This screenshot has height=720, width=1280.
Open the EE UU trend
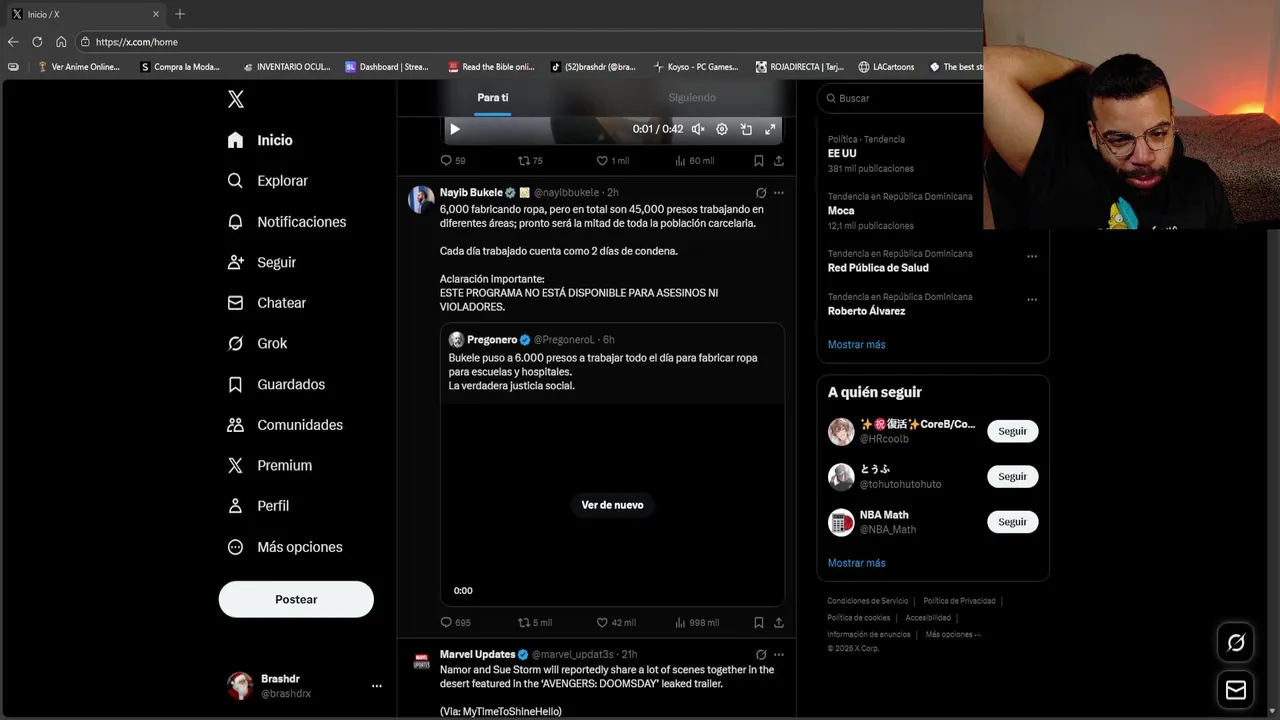pyautogui.click(x=841, y=153)
